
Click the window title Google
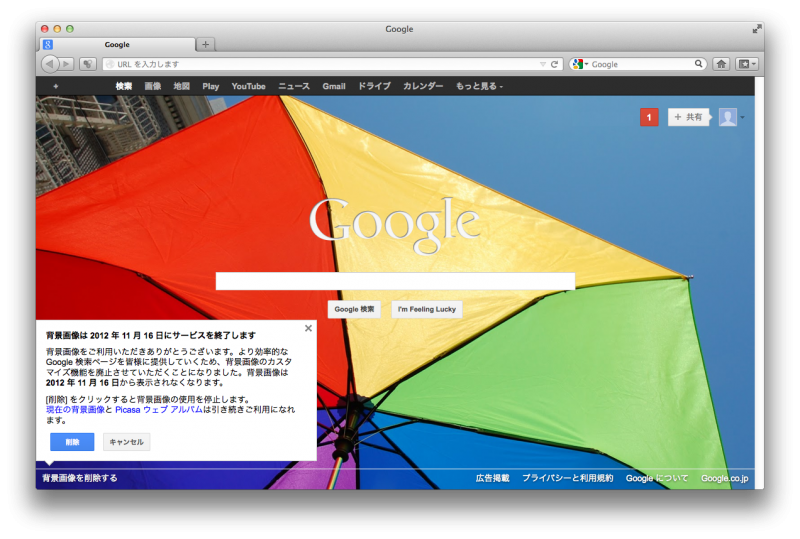(399, 29)
